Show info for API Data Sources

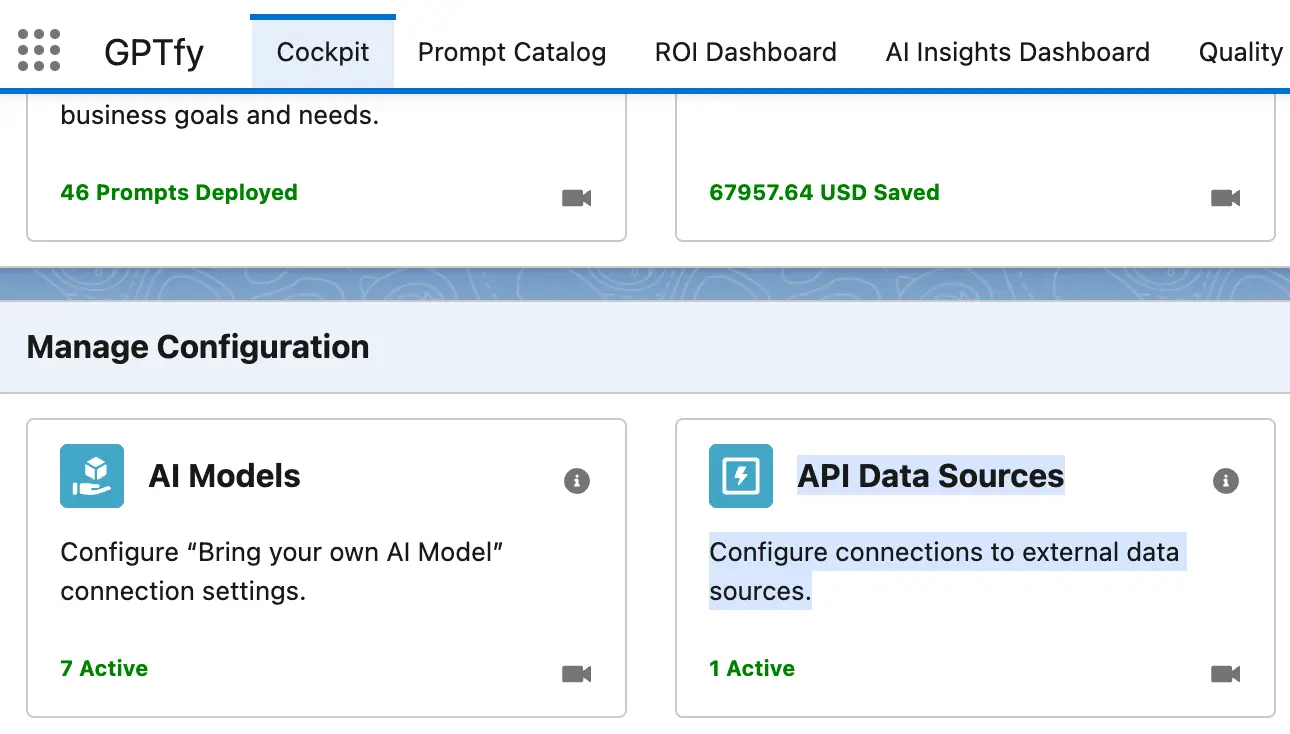1225,481
